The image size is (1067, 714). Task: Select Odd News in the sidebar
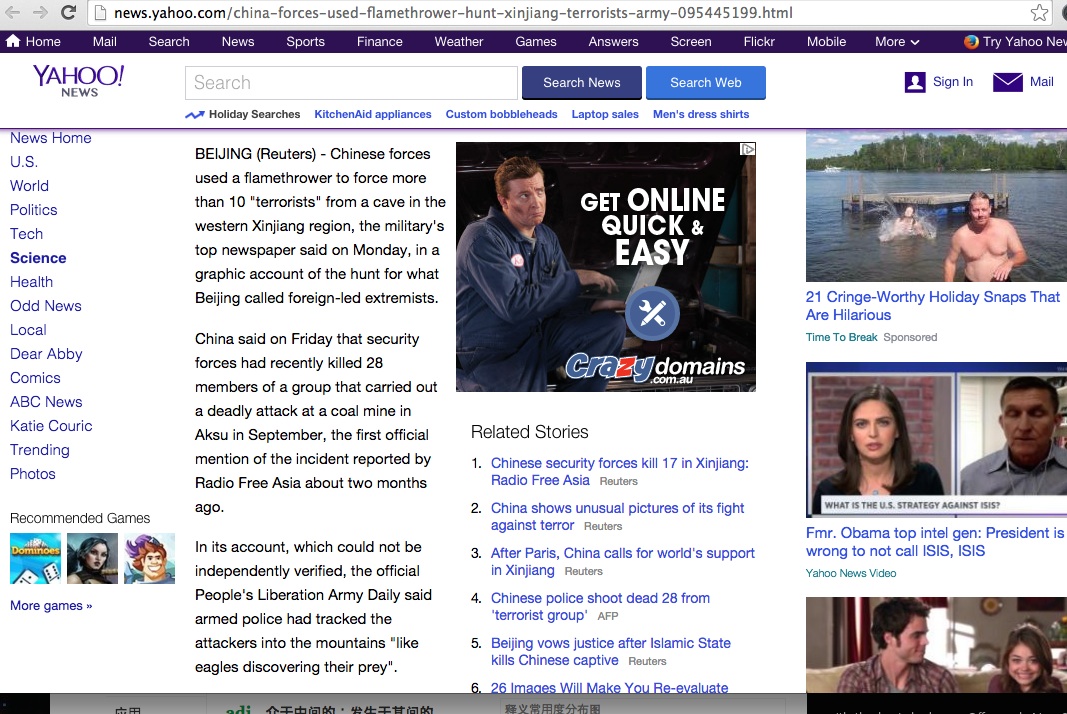(46, 306)
